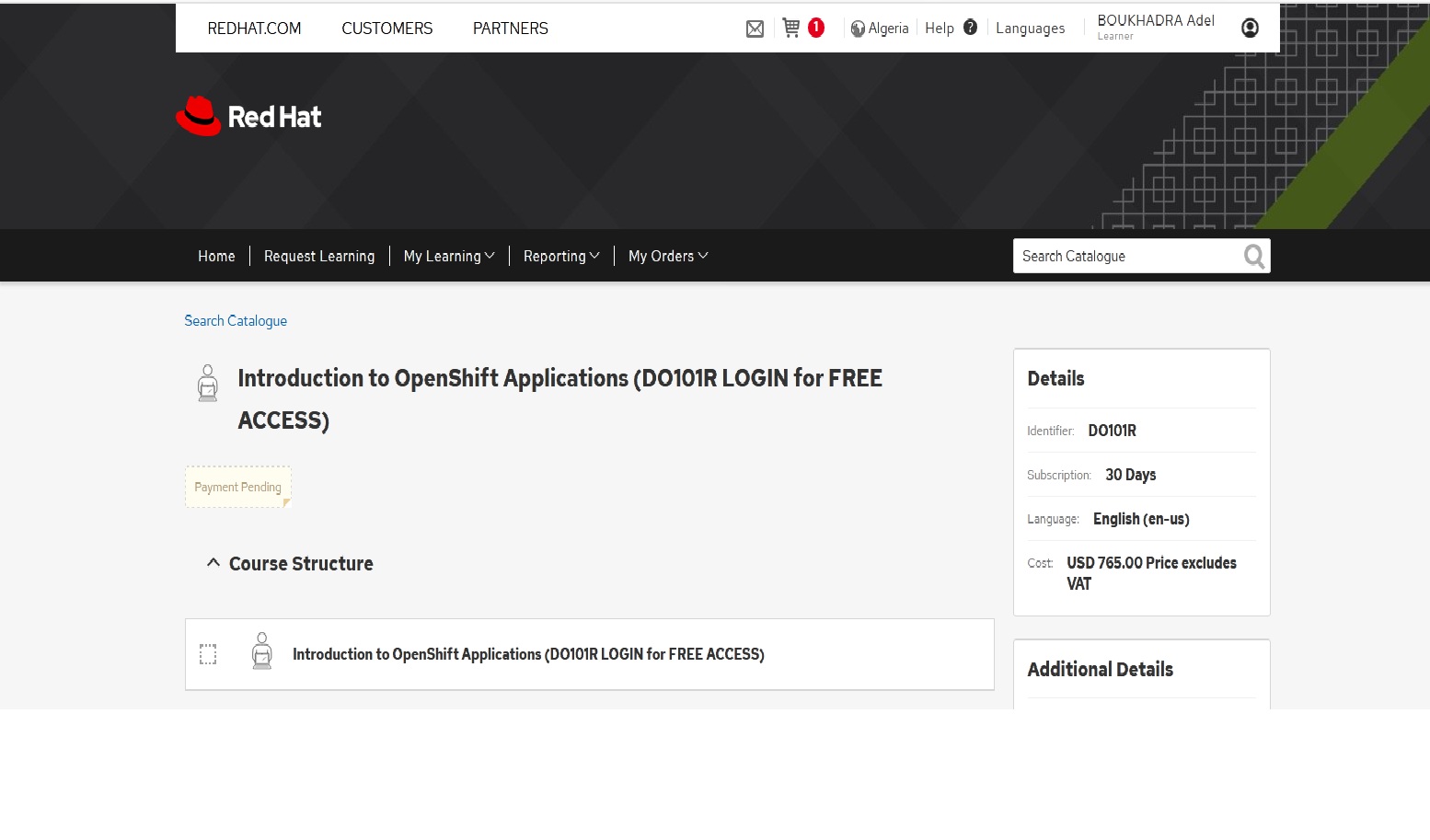Image resolution: width=1430 pixels, height=840 pixels.
Task: Click the Help question mark icon
Action: (x=970, y=28)
